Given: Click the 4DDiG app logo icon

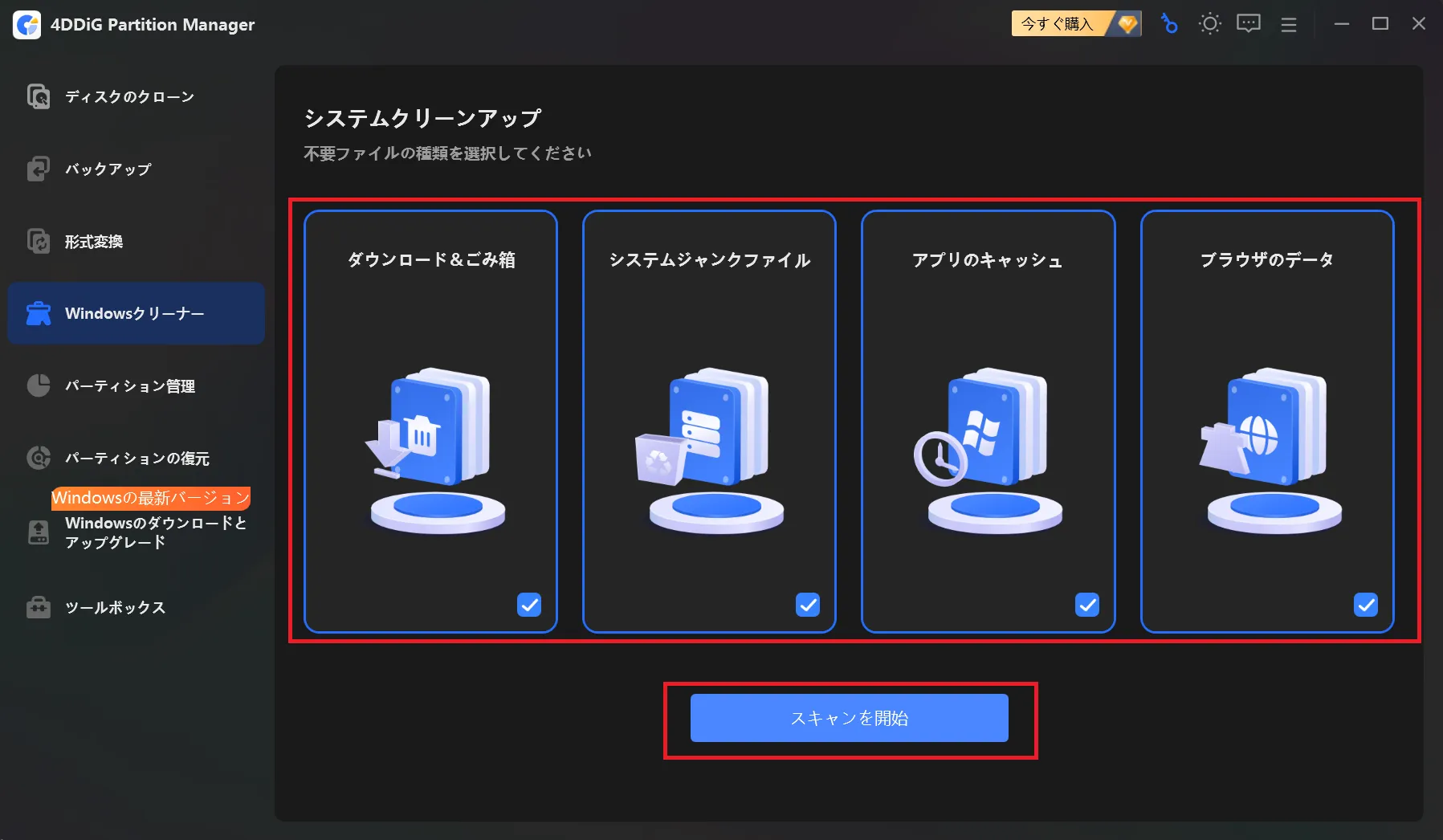Looking at the screenshot, I should [x=27, y=25].
